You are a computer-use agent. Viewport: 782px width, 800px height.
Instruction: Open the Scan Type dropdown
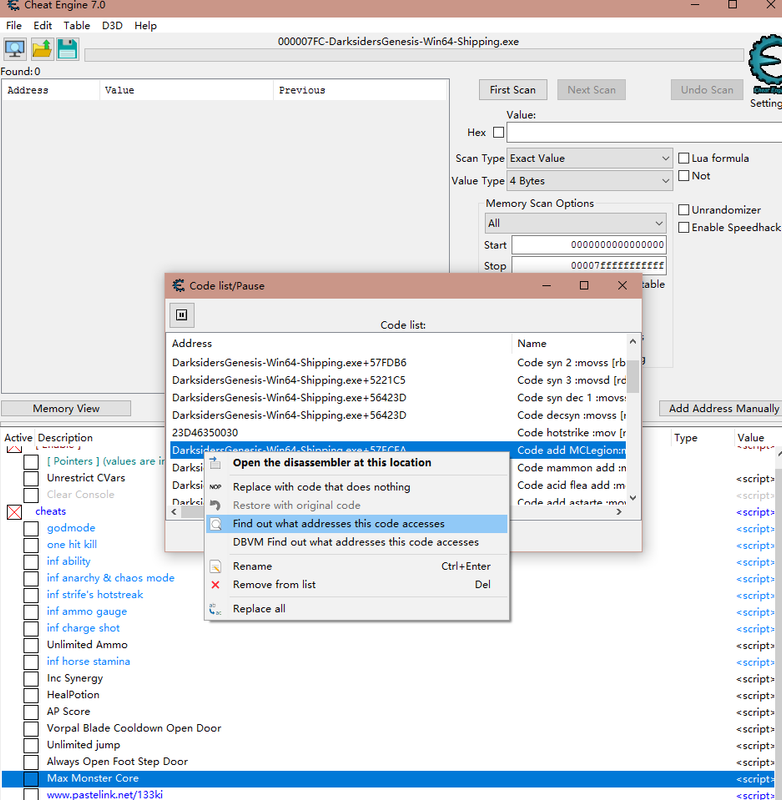589,158
